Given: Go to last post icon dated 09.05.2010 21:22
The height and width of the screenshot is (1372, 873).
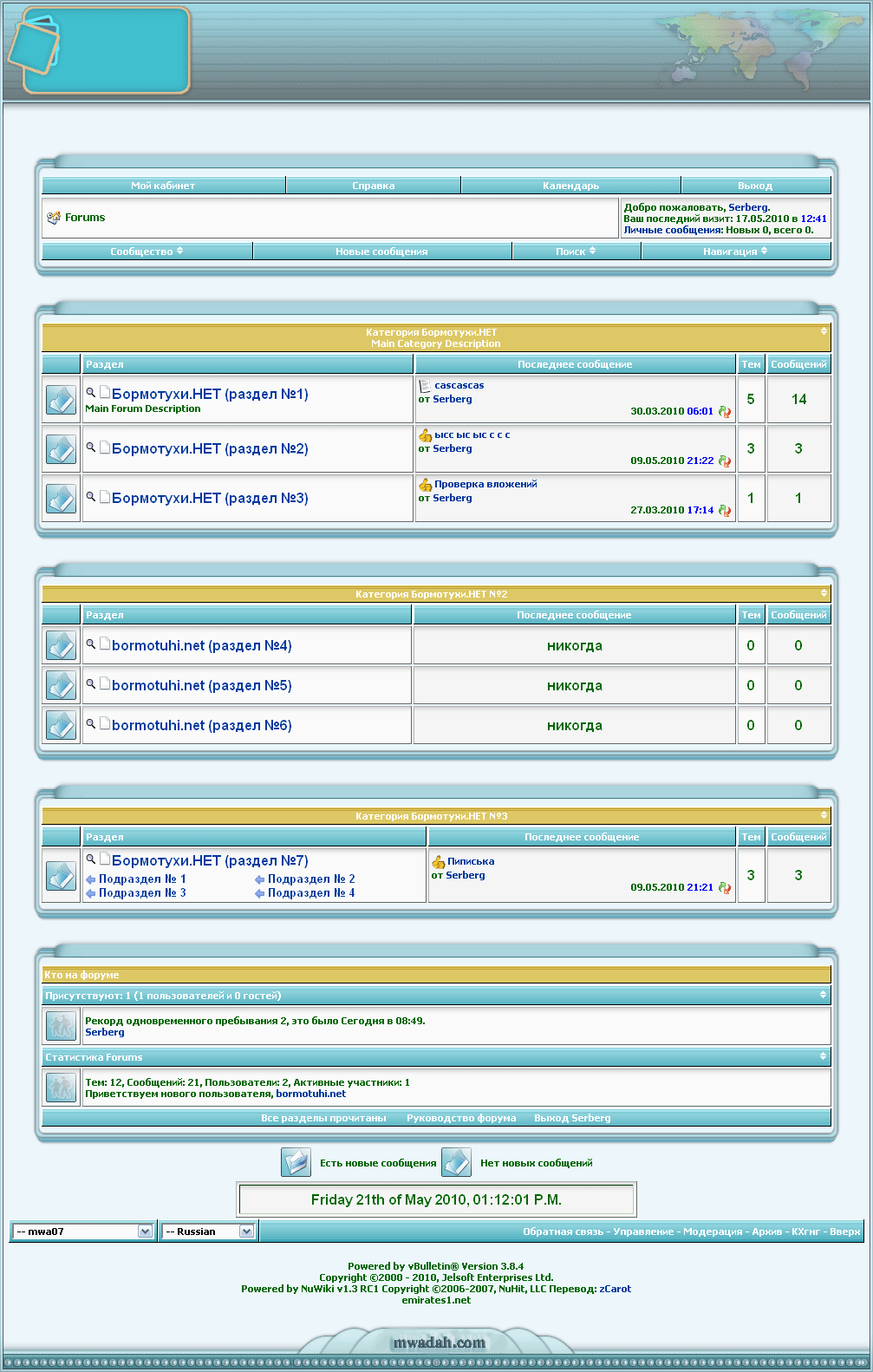Looking at the screenshot, I should pyautogui.click(x=725, y=461).
